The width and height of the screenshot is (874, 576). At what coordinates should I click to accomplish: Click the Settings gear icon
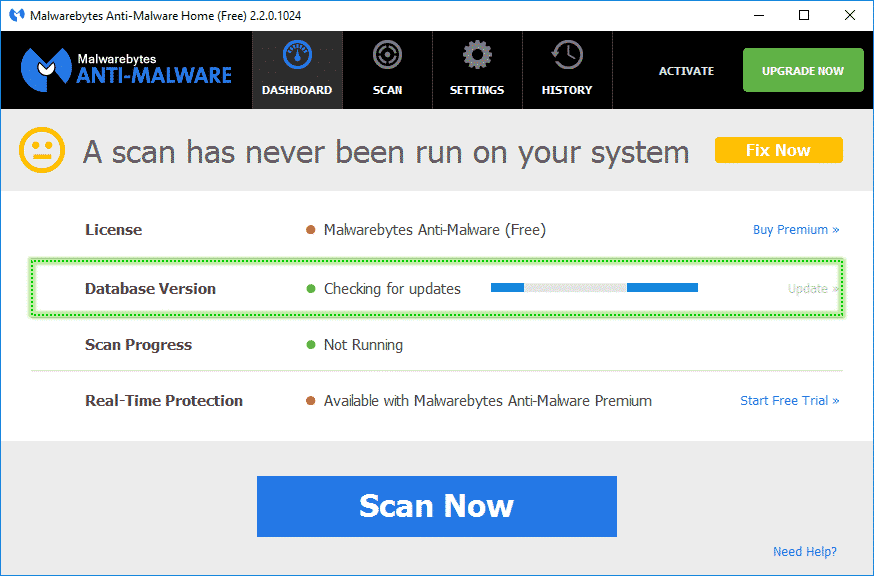tap(477, 55)
